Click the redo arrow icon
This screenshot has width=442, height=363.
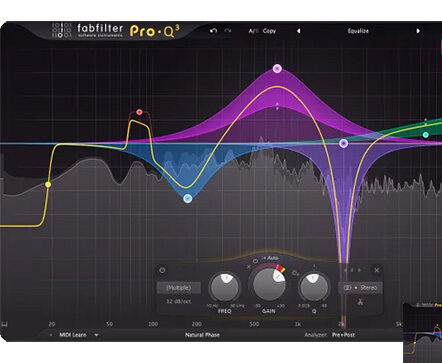pyautogui.click(x=228, y=31)
